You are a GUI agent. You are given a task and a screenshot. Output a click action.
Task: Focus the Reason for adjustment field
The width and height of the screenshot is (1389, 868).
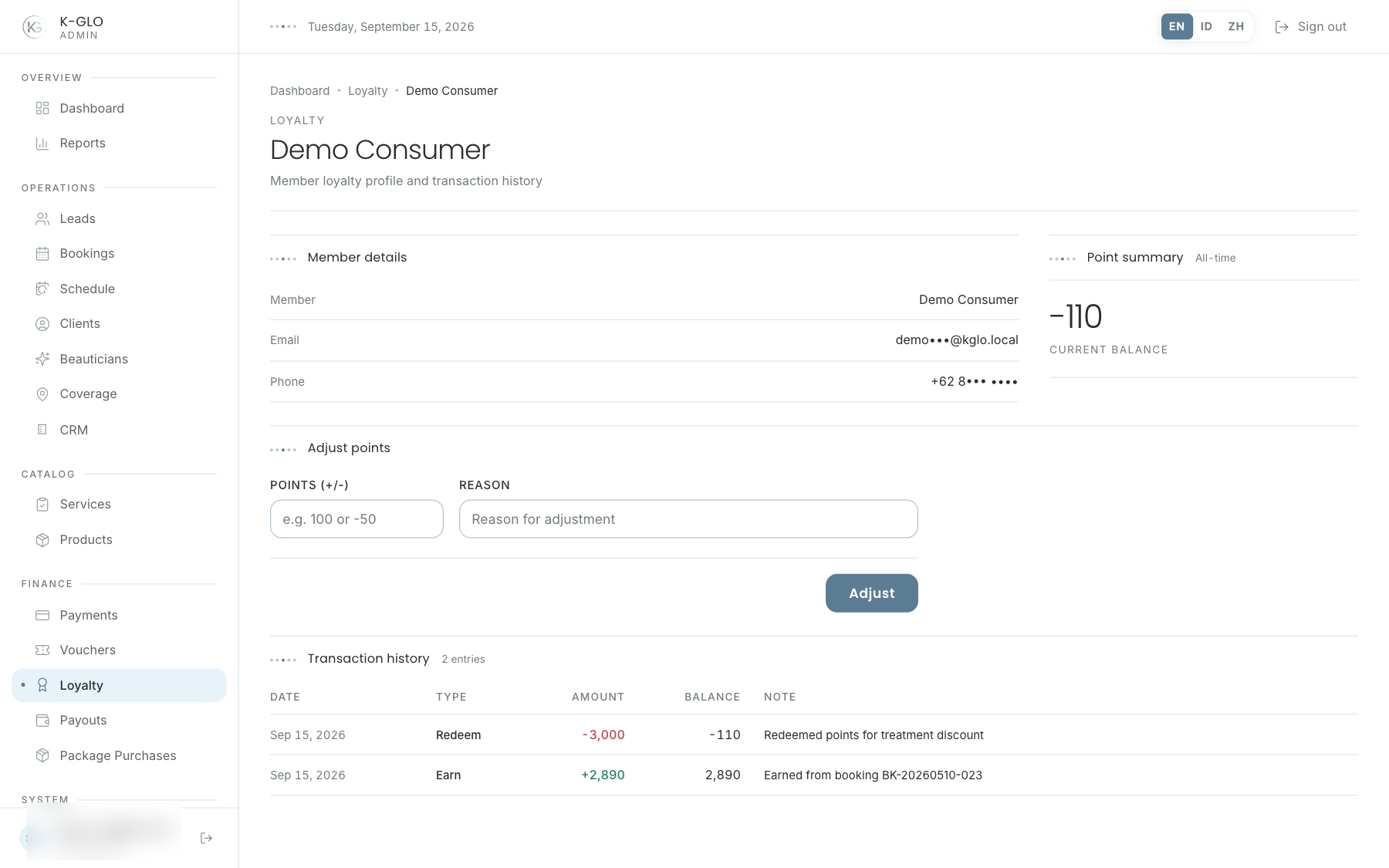[x=688, y=519]
